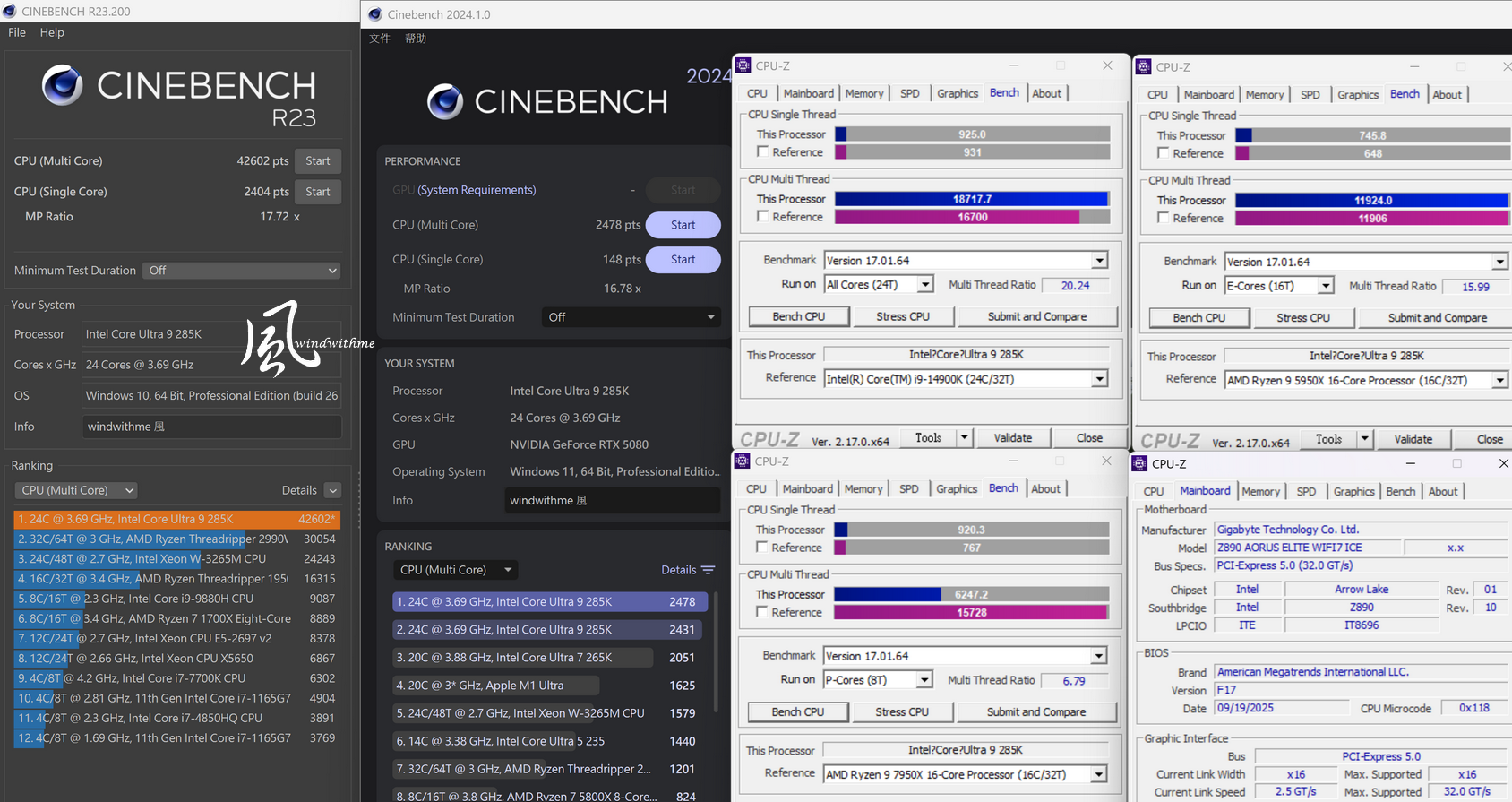
Task: Open the AMD Ryzen 9 7950X reference dropdown
Action: (1099, 774)
